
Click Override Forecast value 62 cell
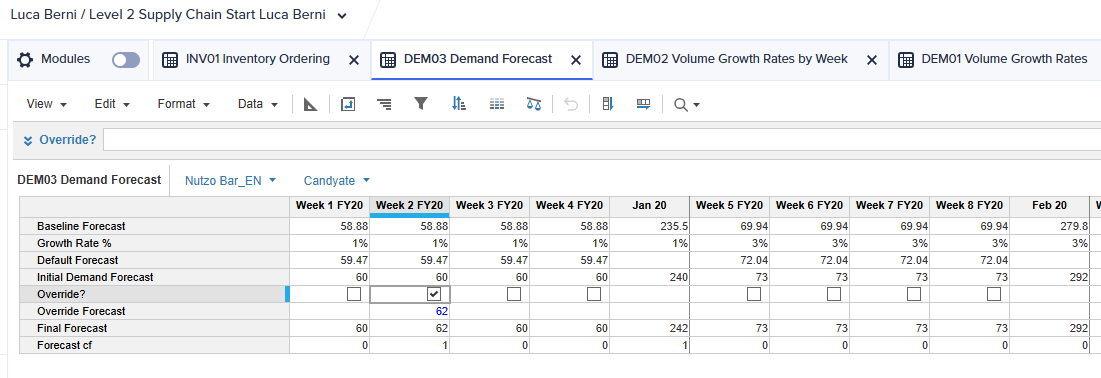point(409,311)
